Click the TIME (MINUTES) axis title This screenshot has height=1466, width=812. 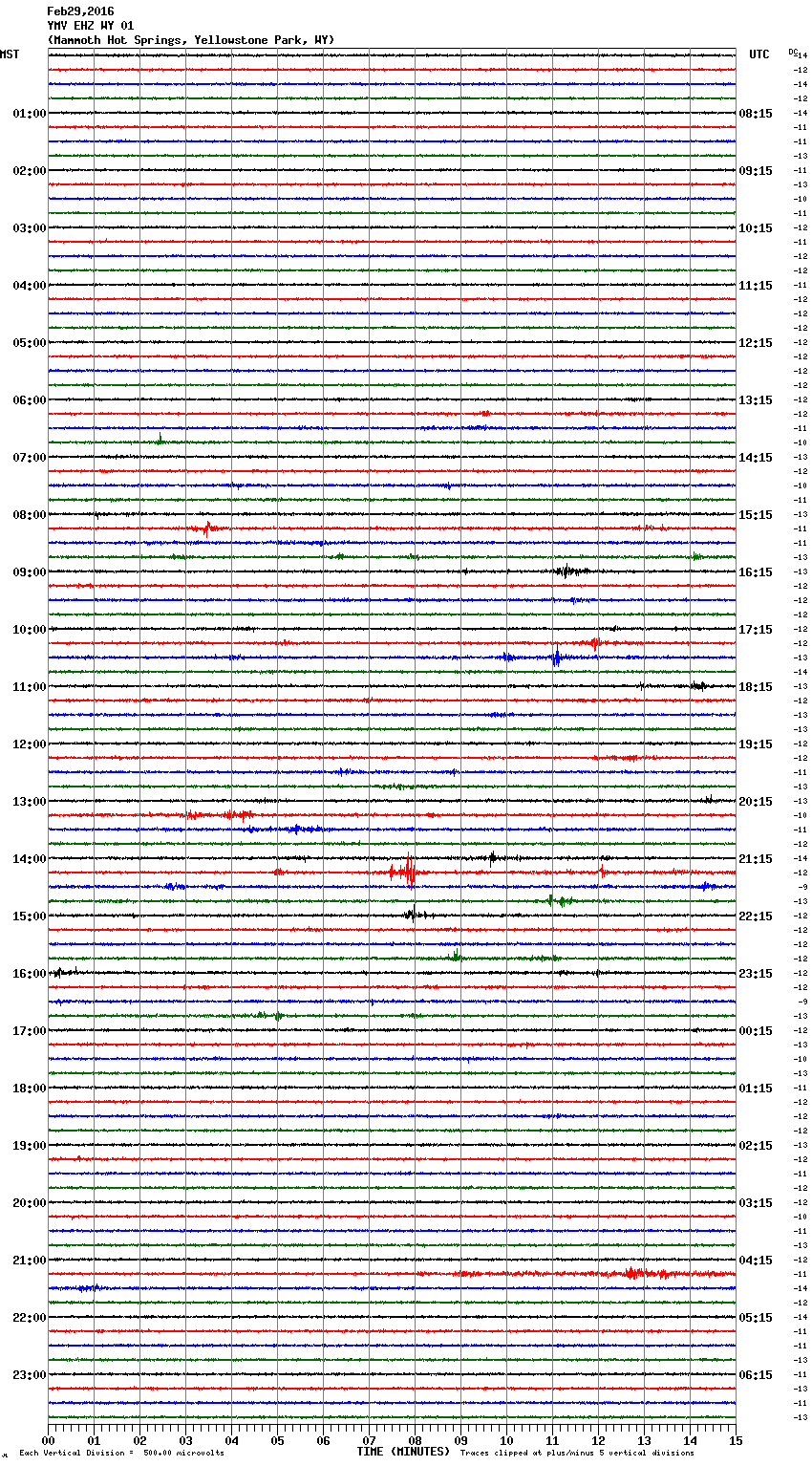click(x=403, y=1452)
